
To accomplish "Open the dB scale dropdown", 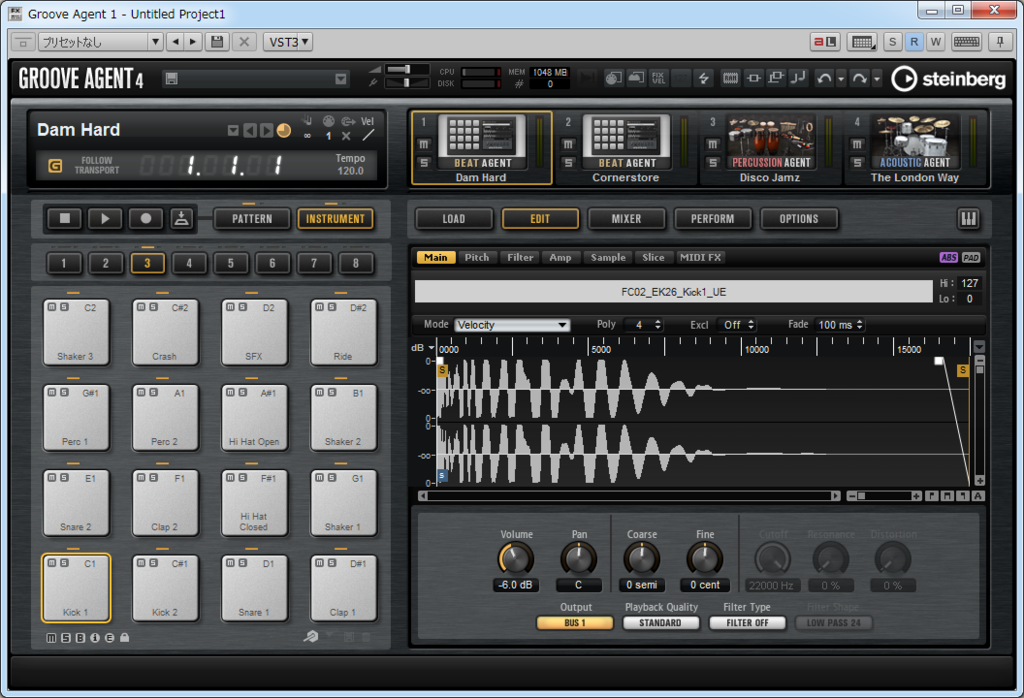I will pos(423,347).
